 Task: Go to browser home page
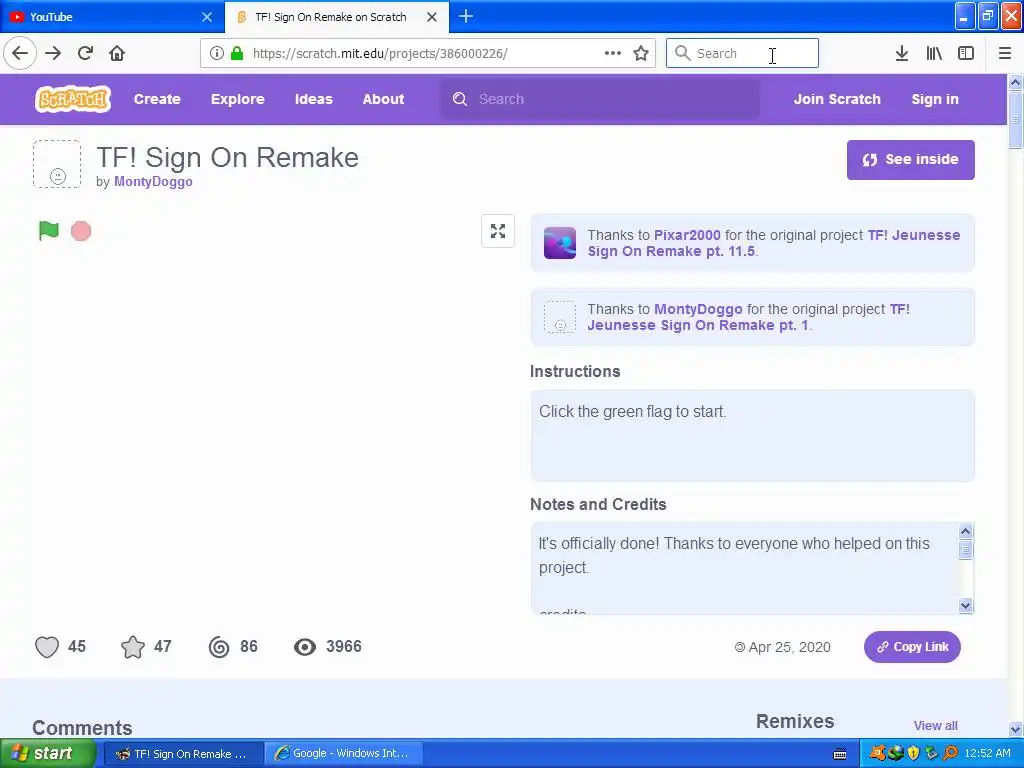[x=117, y=53]
